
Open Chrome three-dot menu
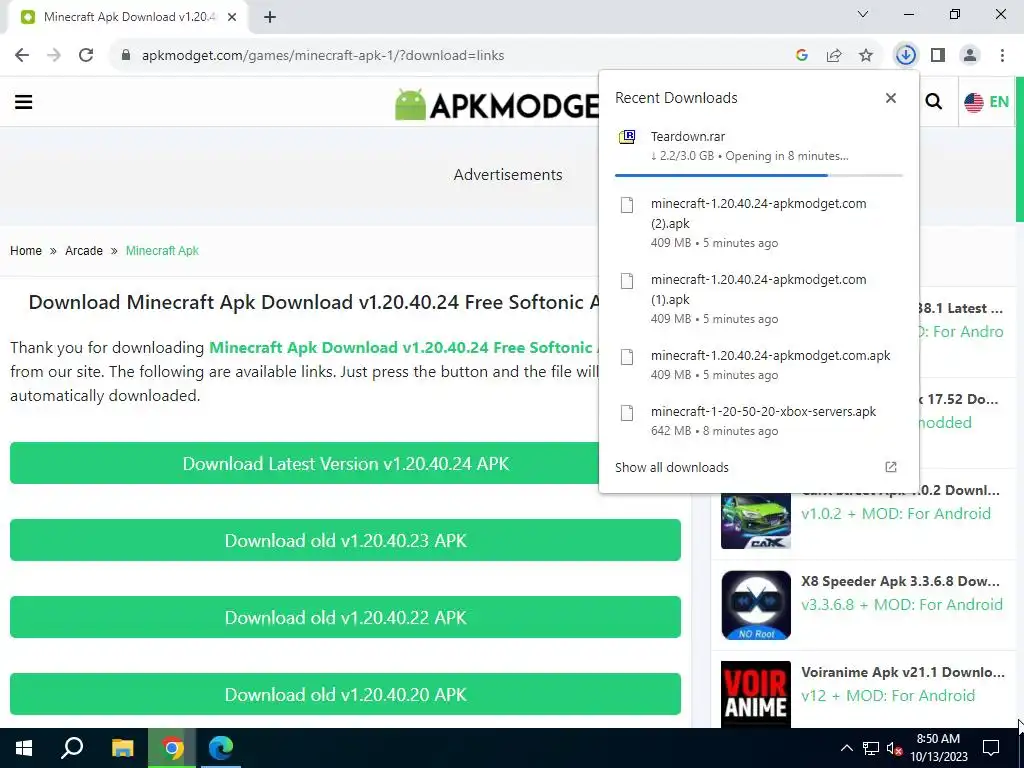[x=1002, y=56]
